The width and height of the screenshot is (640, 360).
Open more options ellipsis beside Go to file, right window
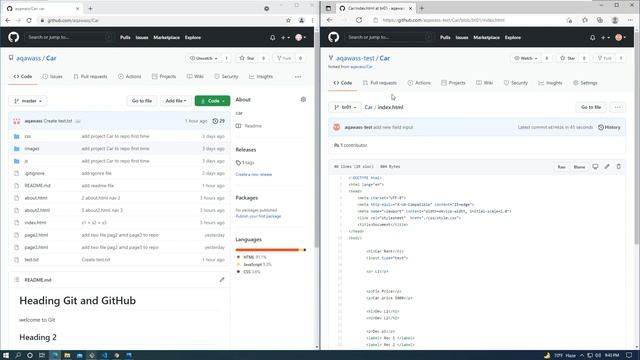[x=618, y=107]
